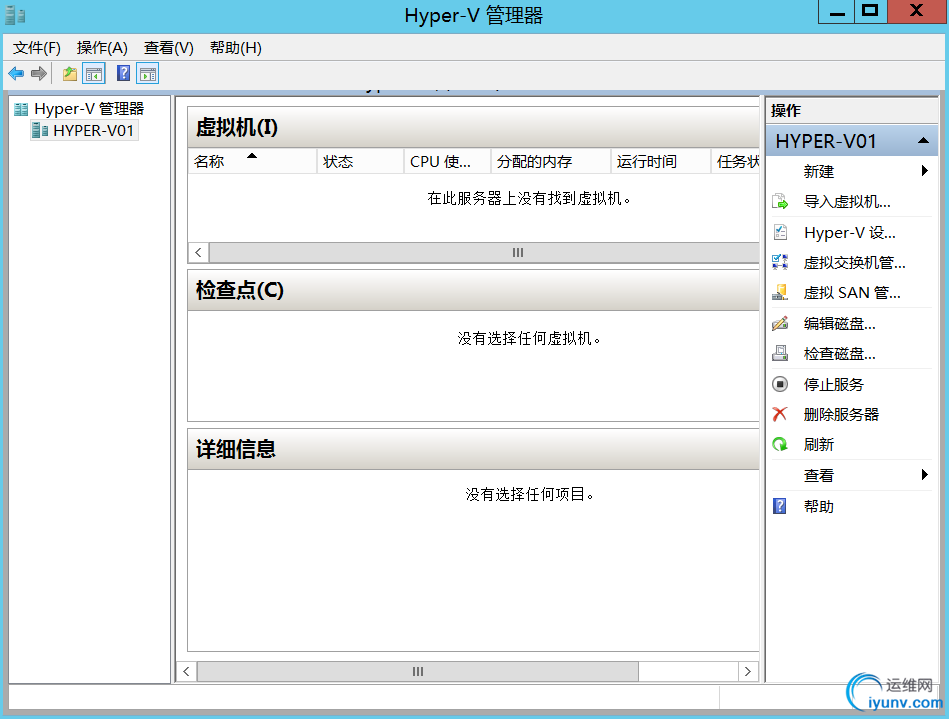
Task: Open 虚拟 SAN 管... action
Action: pos(852,293)
